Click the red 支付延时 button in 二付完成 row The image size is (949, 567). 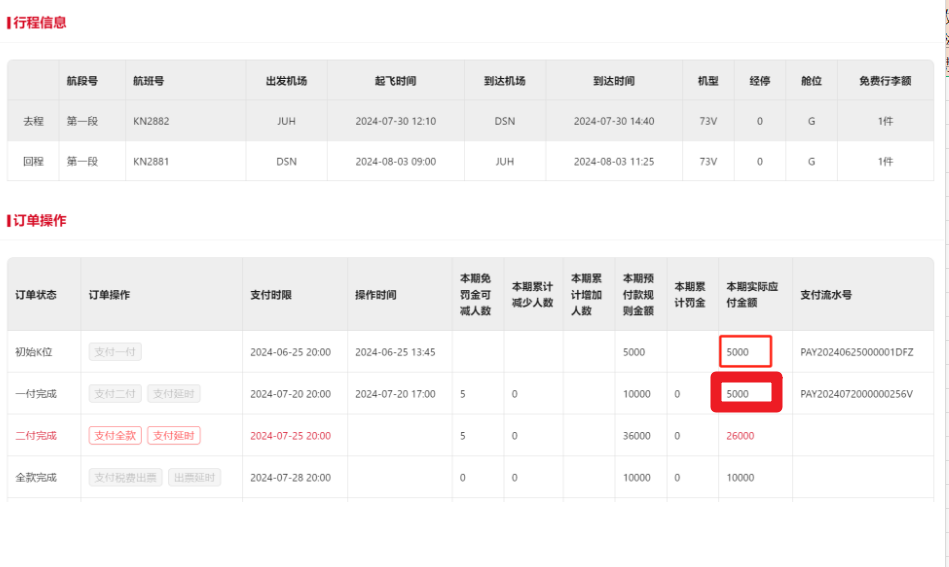point(174,436)
